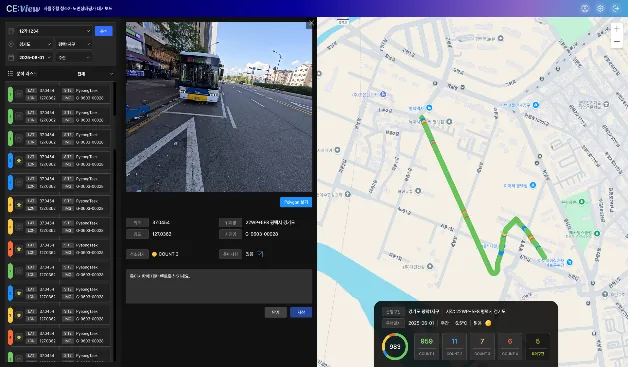
Task: Click the CE:View logo
Action: 23,8
